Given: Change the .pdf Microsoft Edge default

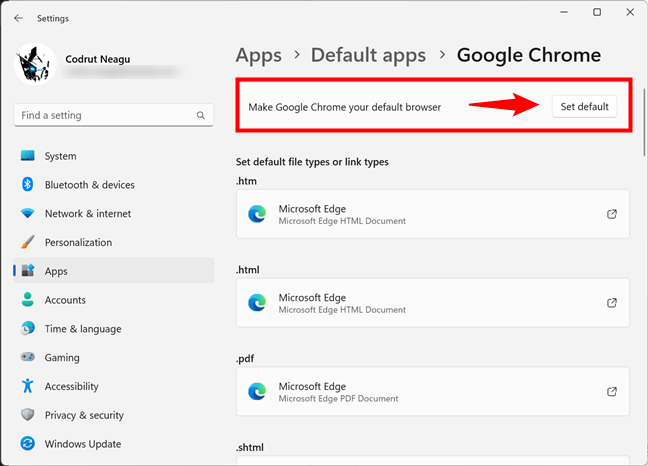Looking at the screenshot, I should click(x=432, y=390).
